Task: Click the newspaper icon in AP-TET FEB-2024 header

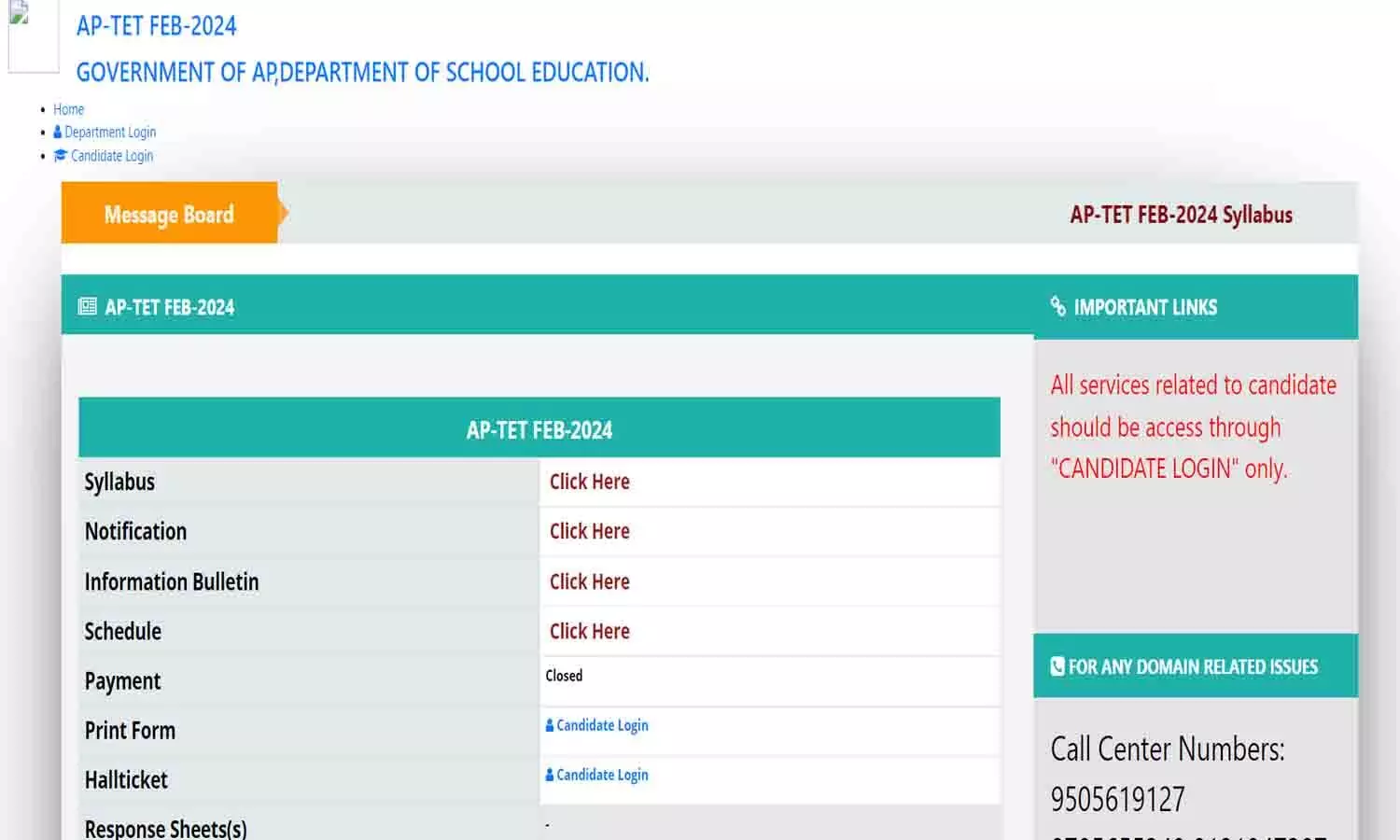Action: coord(87,307)
